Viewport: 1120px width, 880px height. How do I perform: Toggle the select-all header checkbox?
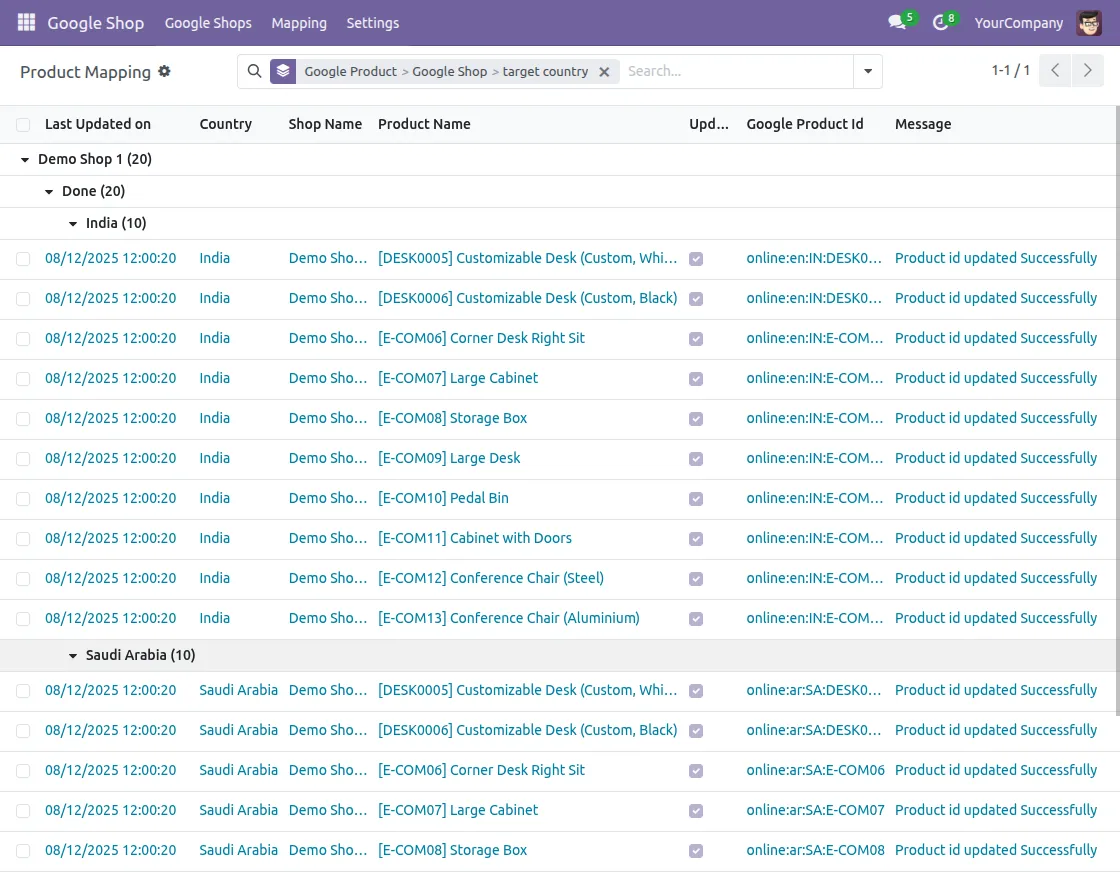coord(23,125)
